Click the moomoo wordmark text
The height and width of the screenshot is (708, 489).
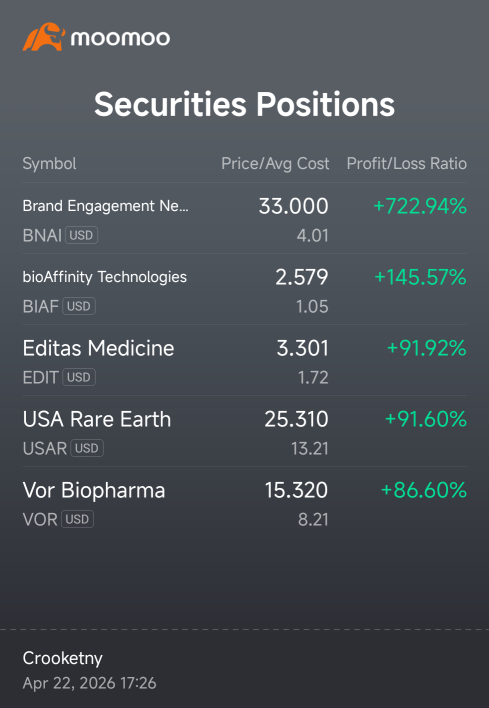121,38
